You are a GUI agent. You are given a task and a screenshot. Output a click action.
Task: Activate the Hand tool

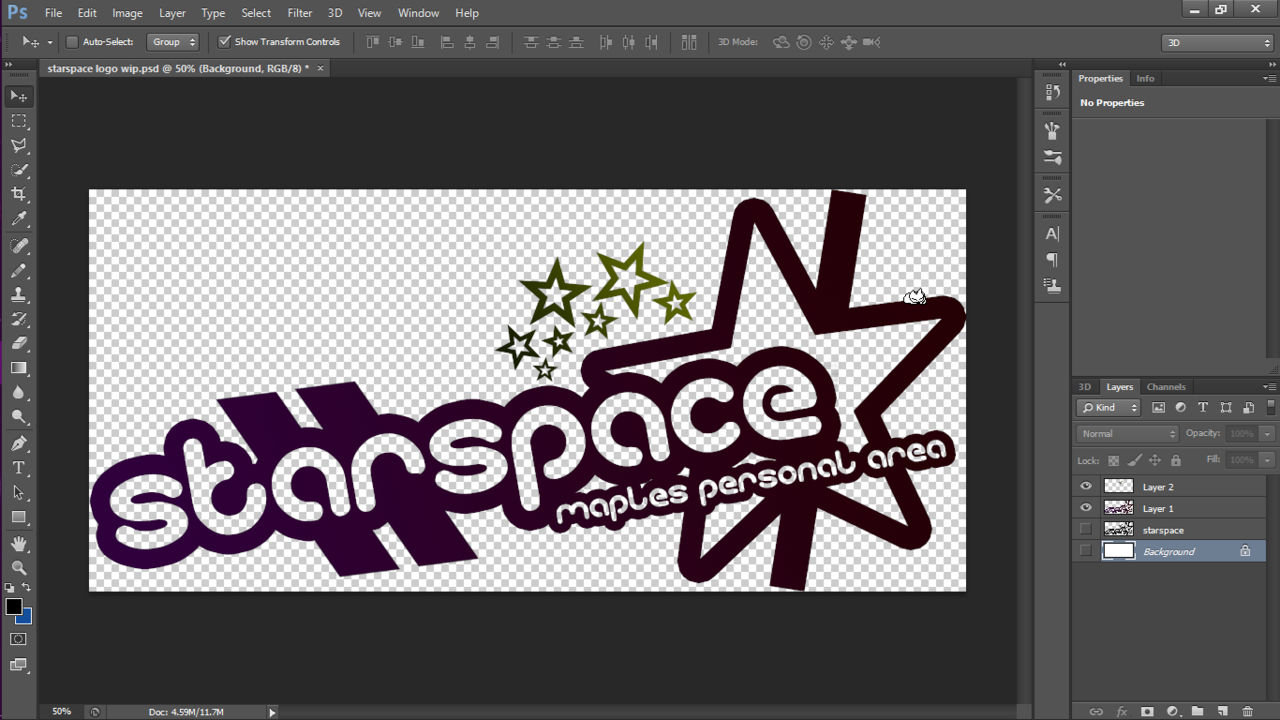point(19,544)
